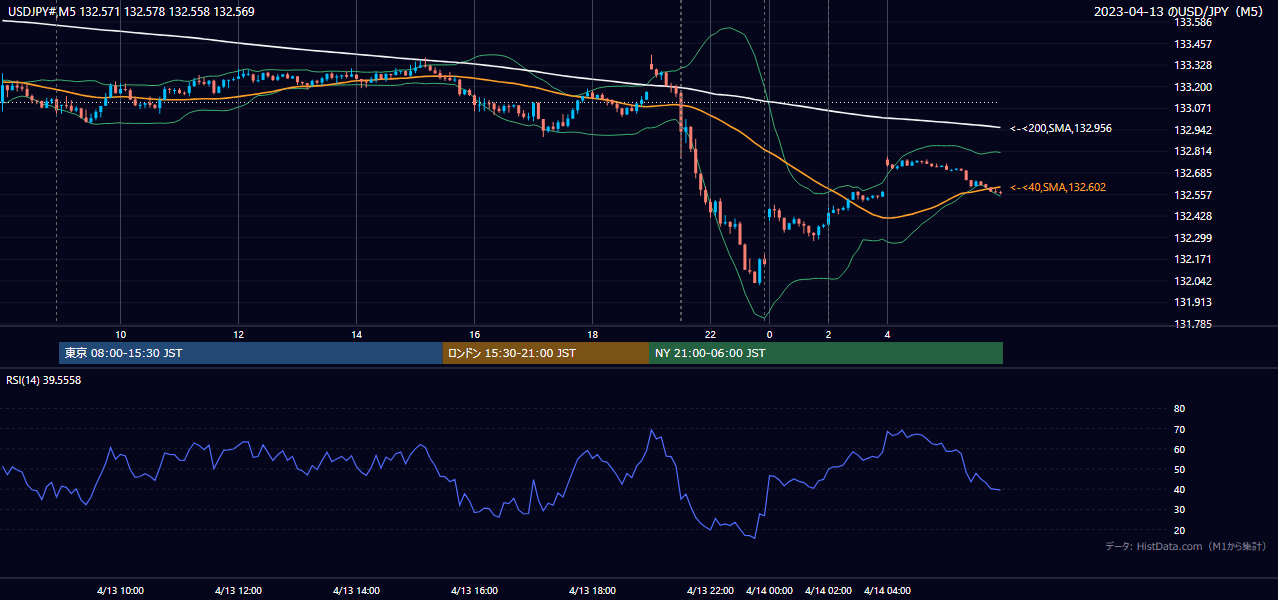The width and height of the screenshot is (1278, 600).
Task: Click RSI axis level 50
Action: 1180,469
